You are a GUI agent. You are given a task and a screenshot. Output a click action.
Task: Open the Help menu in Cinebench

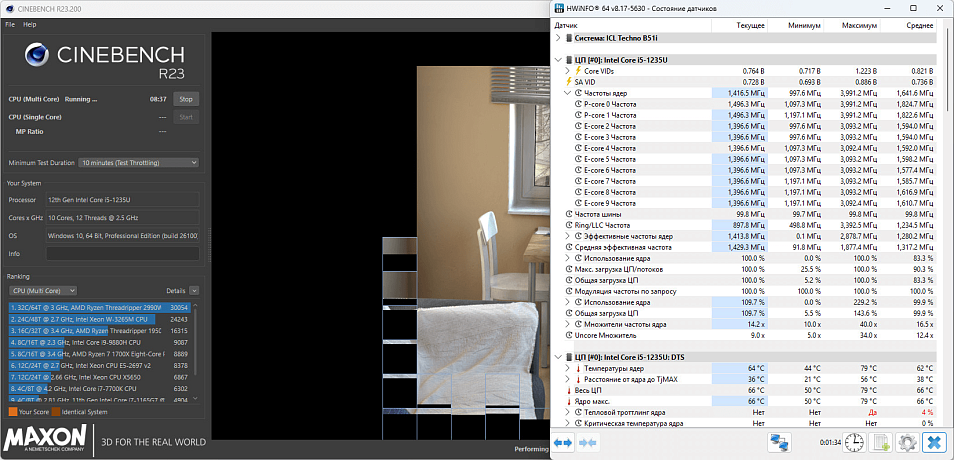(x=29, y=24)
